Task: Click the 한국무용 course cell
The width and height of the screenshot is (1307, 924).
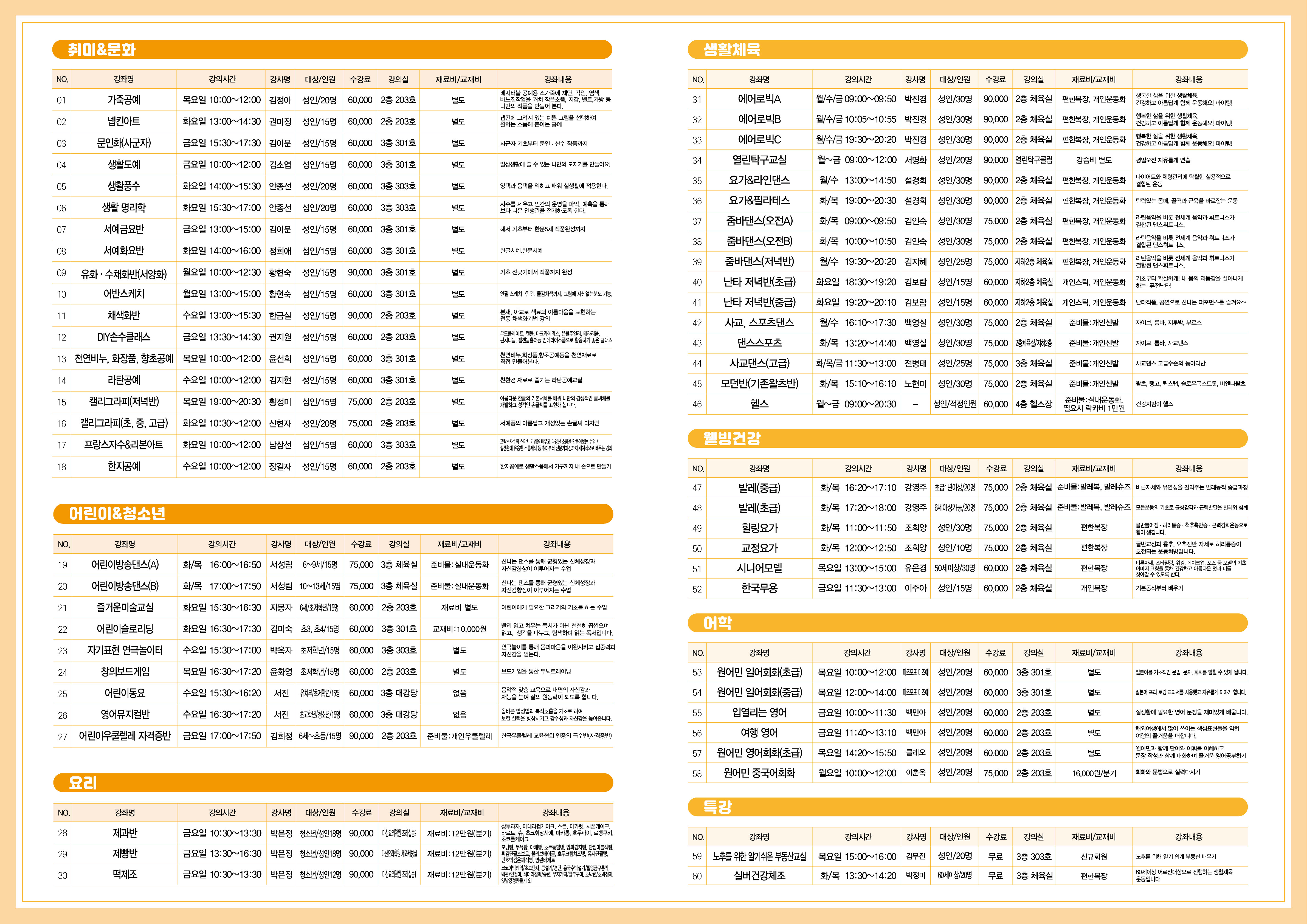Action: coord(759,588)
